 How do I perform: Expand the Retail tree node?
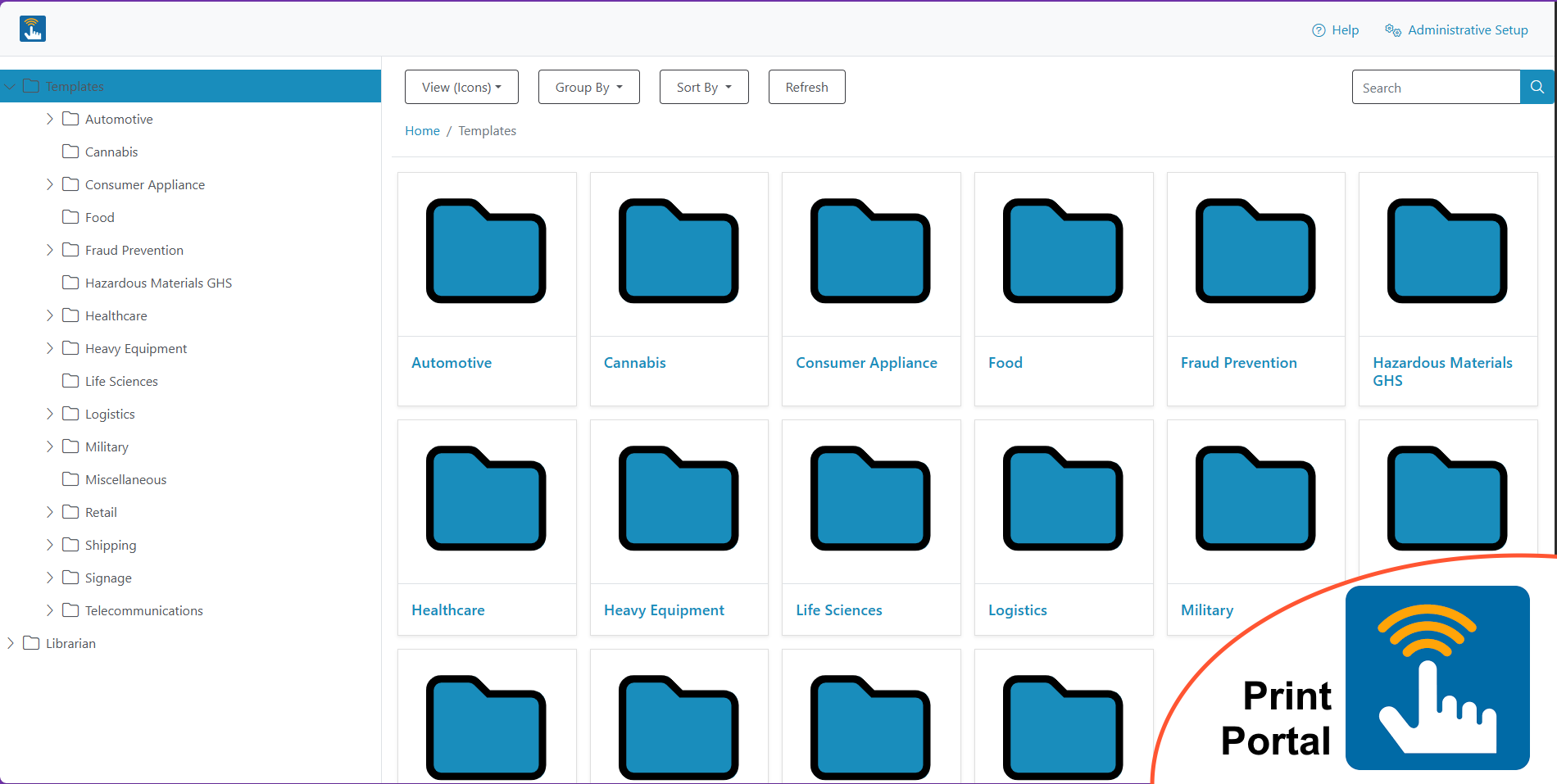pos(50,512)
